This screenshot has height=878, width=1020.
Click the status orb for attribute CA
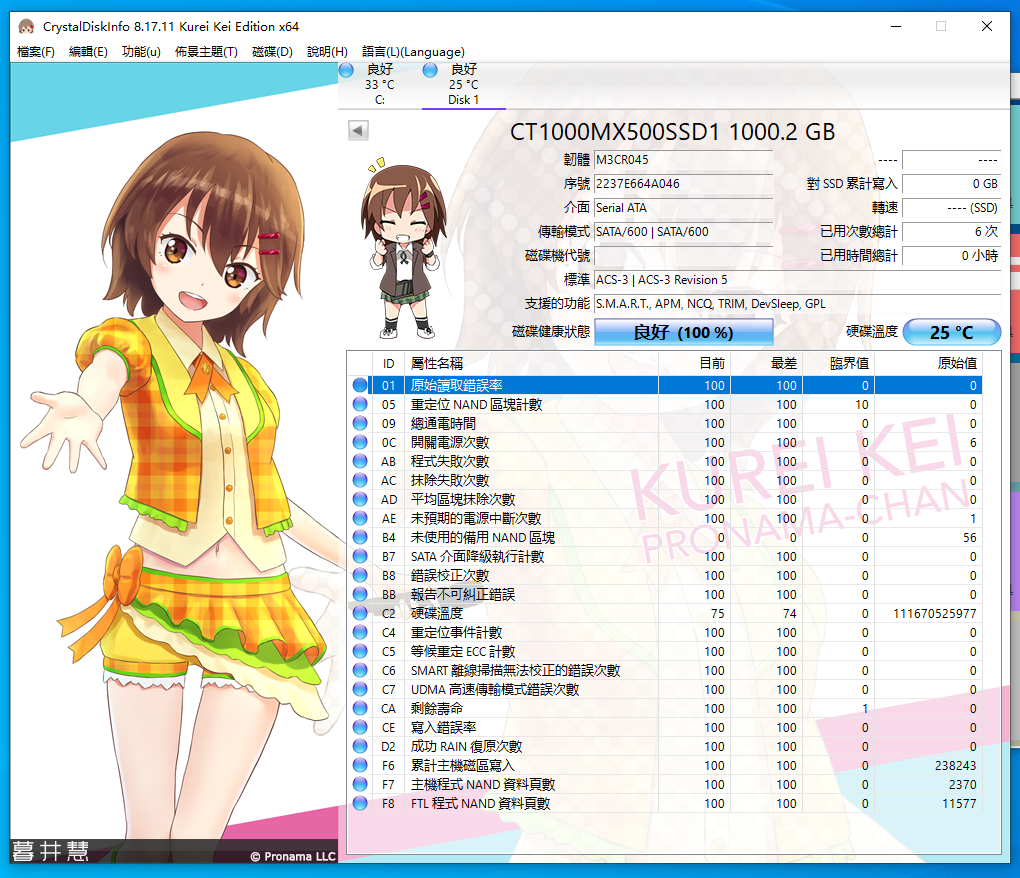(x=360, y=708)
